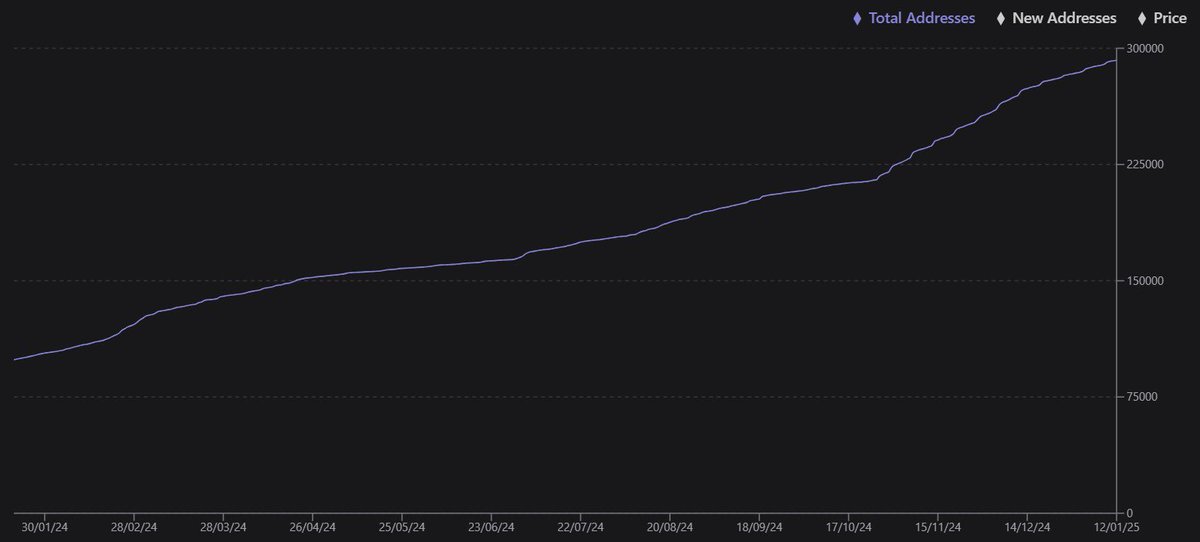Viewport: 1200px width, 542px height.
Task: Click the 225000 y-axis label
Action: coord(1143,164)
